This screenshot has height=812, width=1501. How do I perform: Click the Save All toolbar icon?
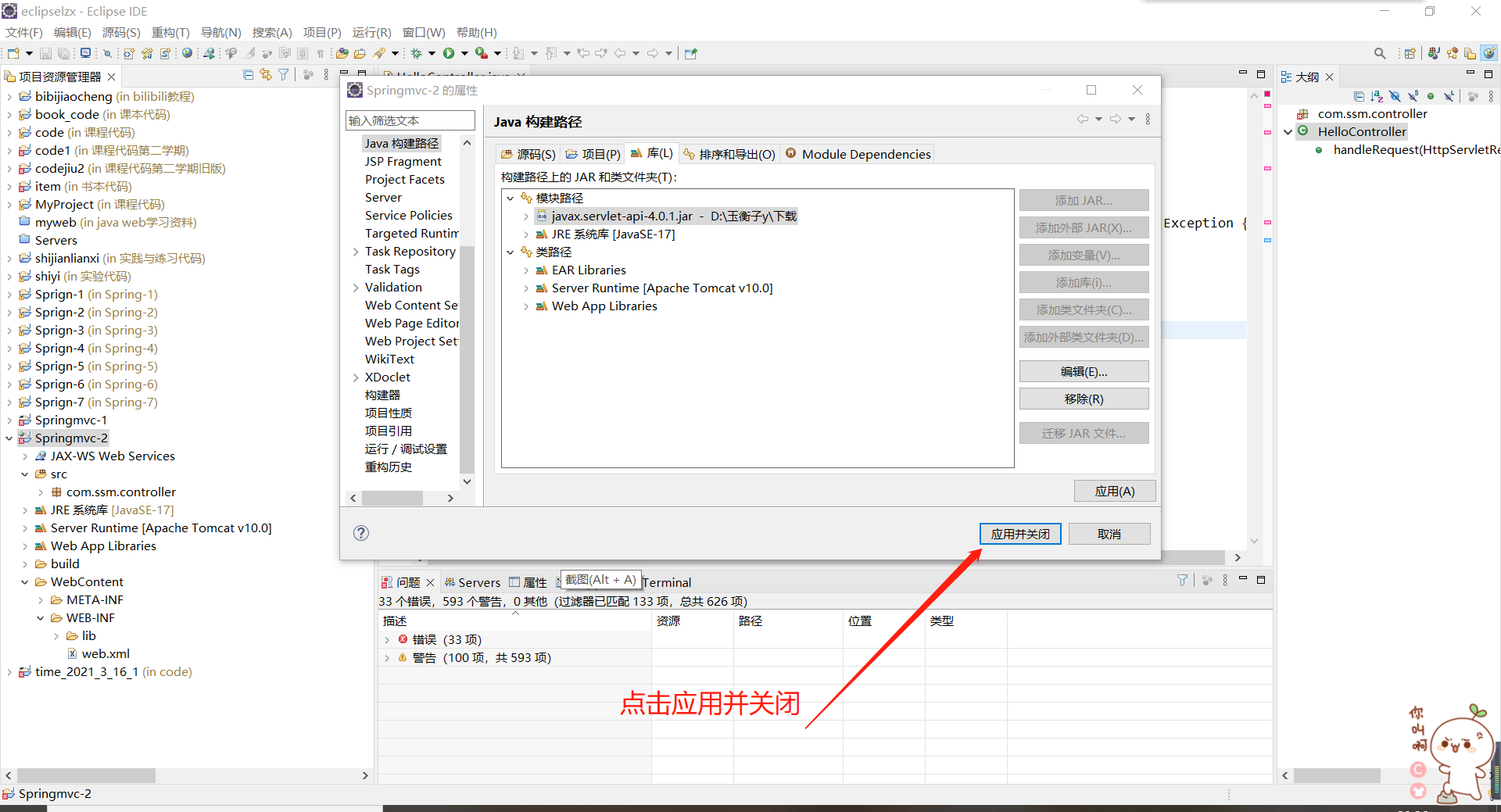coord(63,53)
